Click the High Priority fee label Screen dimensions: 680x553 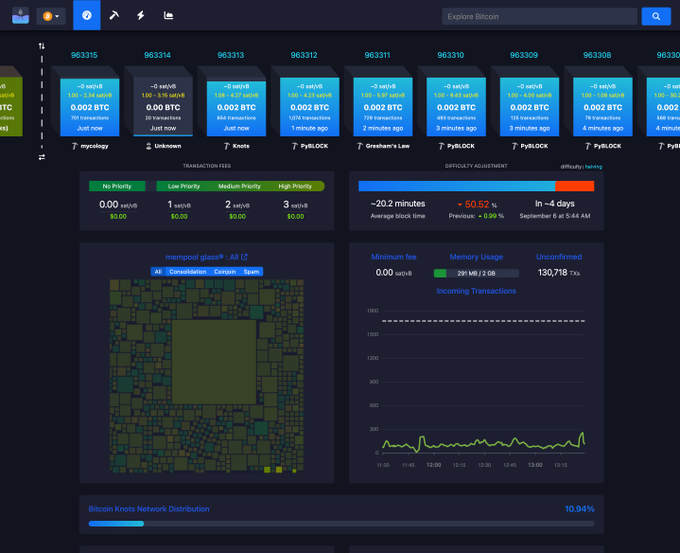295,186
